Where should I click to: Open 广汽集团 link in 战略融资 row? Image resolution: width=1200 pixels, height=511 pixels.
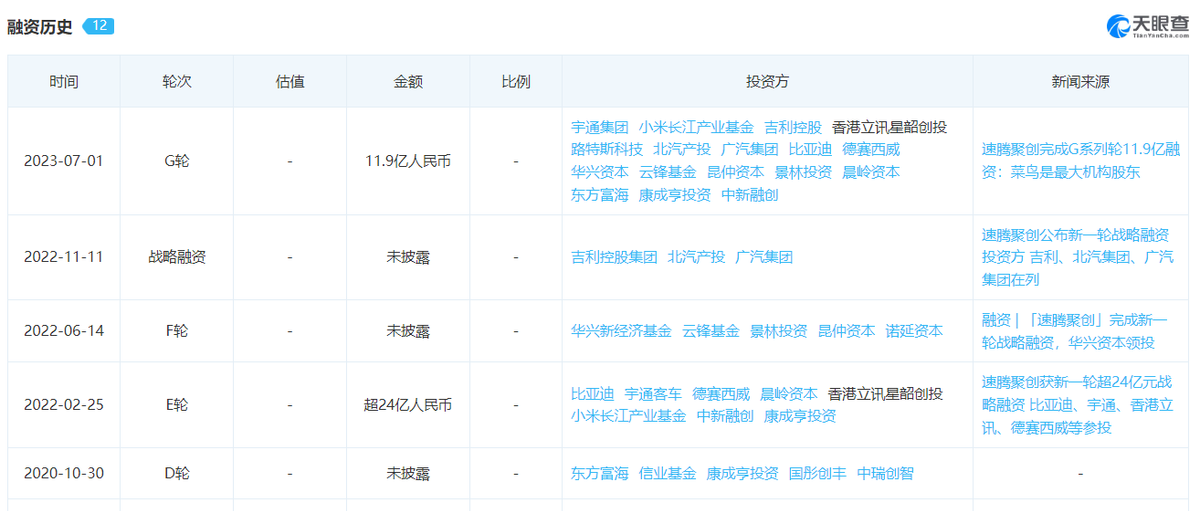[764, 257]
